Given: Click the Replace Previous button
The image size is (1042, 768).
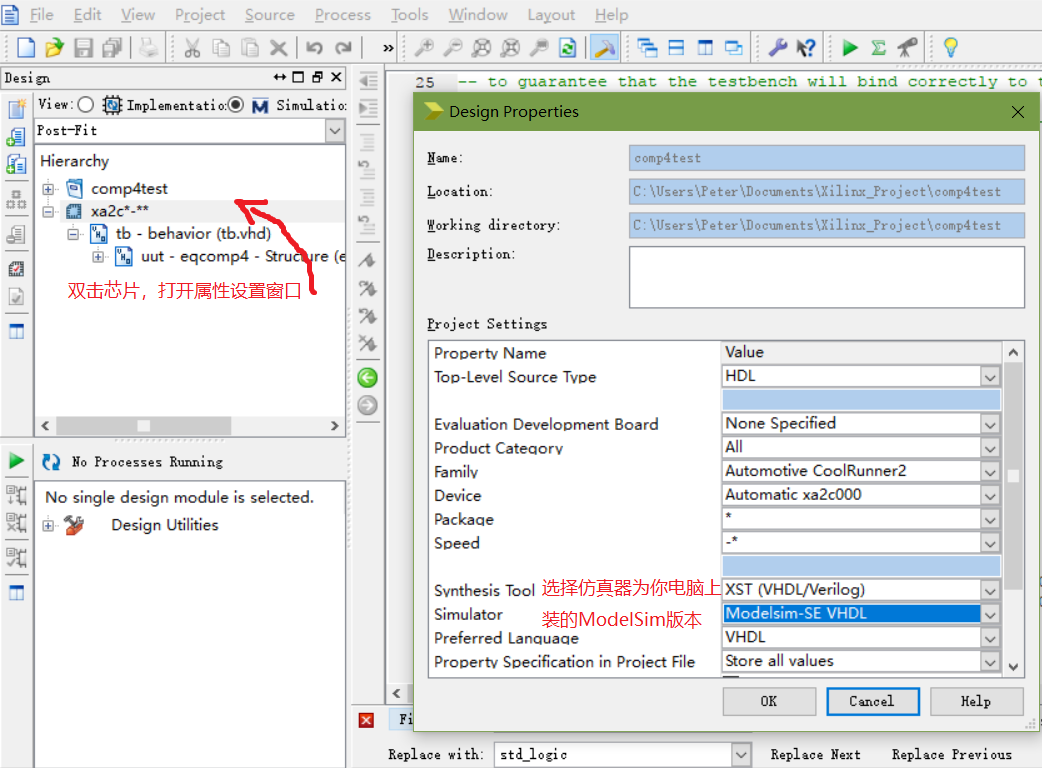Looking at the screenshot, I should tap(951, 754).
